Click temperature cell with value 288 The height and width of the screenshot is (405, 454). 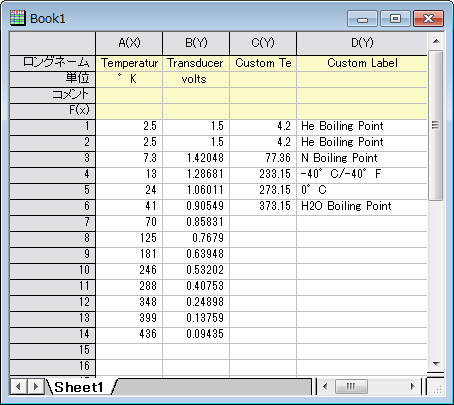pos(129,287)
